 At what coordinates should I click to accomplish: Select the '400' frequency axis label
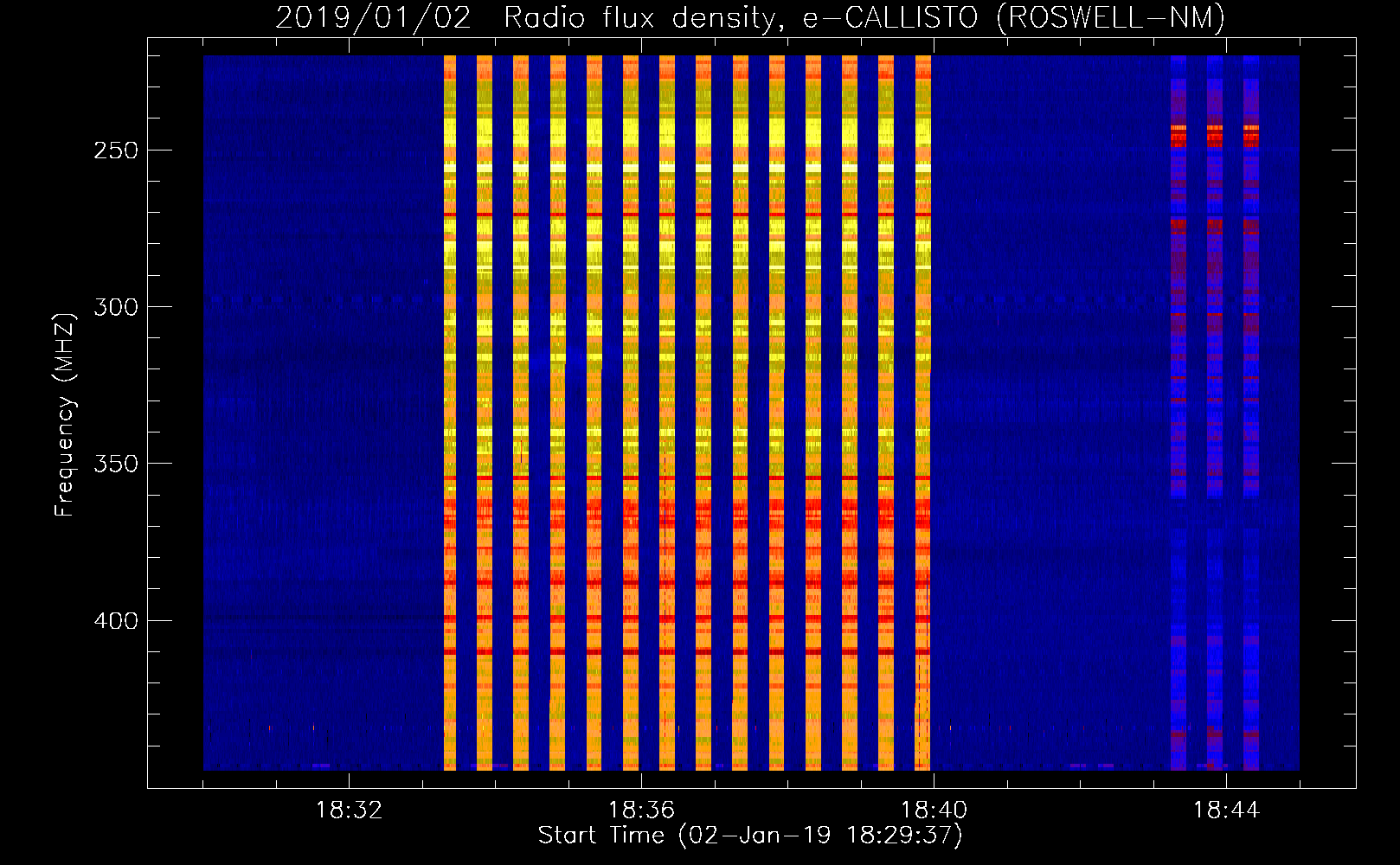[x=116, y=621]
